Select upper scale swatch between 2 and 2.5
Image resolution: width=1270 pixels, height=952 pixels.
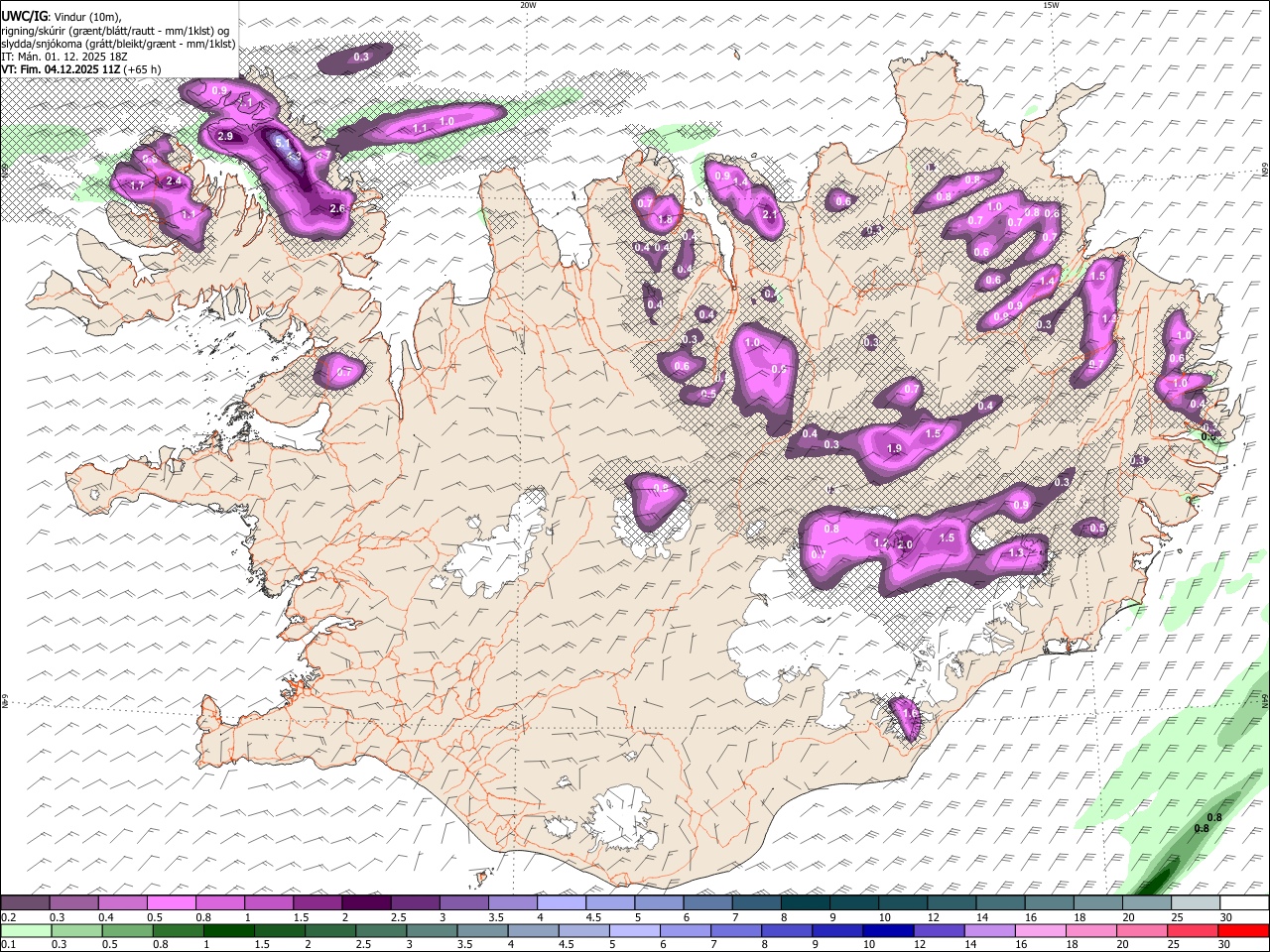366,902
